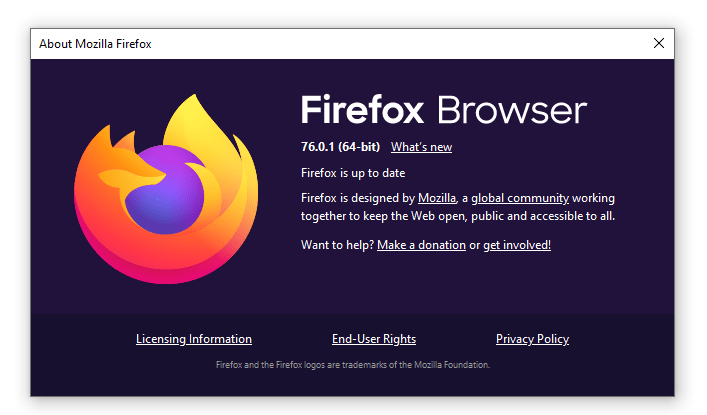Click the Firefox Browser heading
Image resolution: width=707 pixels, height=415 pixels.
444,110
